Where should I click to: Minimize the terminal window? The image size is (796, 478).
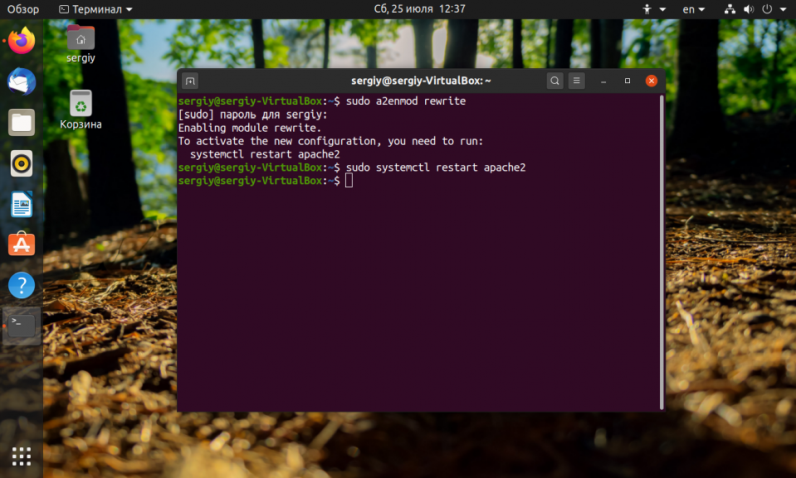coord(604,81)
